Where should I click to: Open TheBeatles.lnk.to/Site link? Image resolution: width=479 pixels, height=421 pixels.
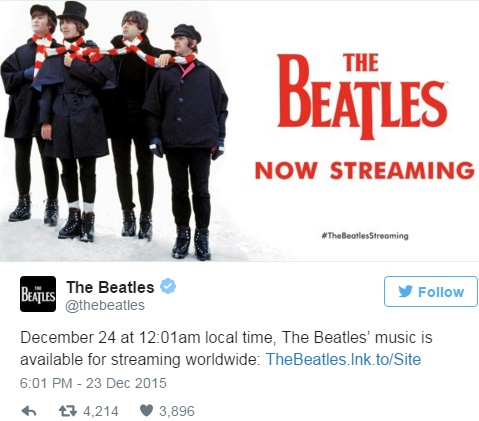(343, 360)
